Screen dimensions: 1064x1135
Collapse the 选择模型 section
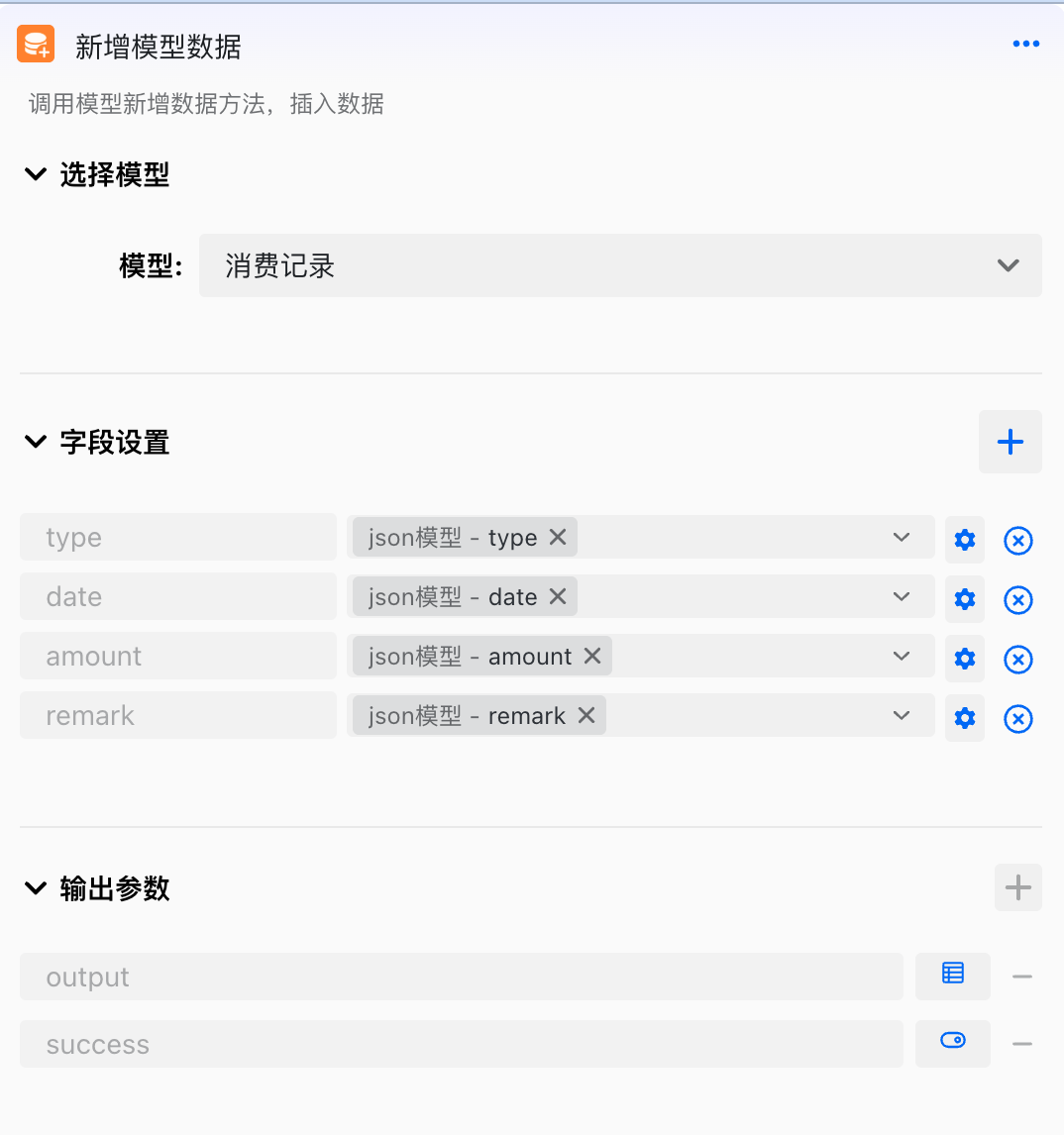click(36, 174)
